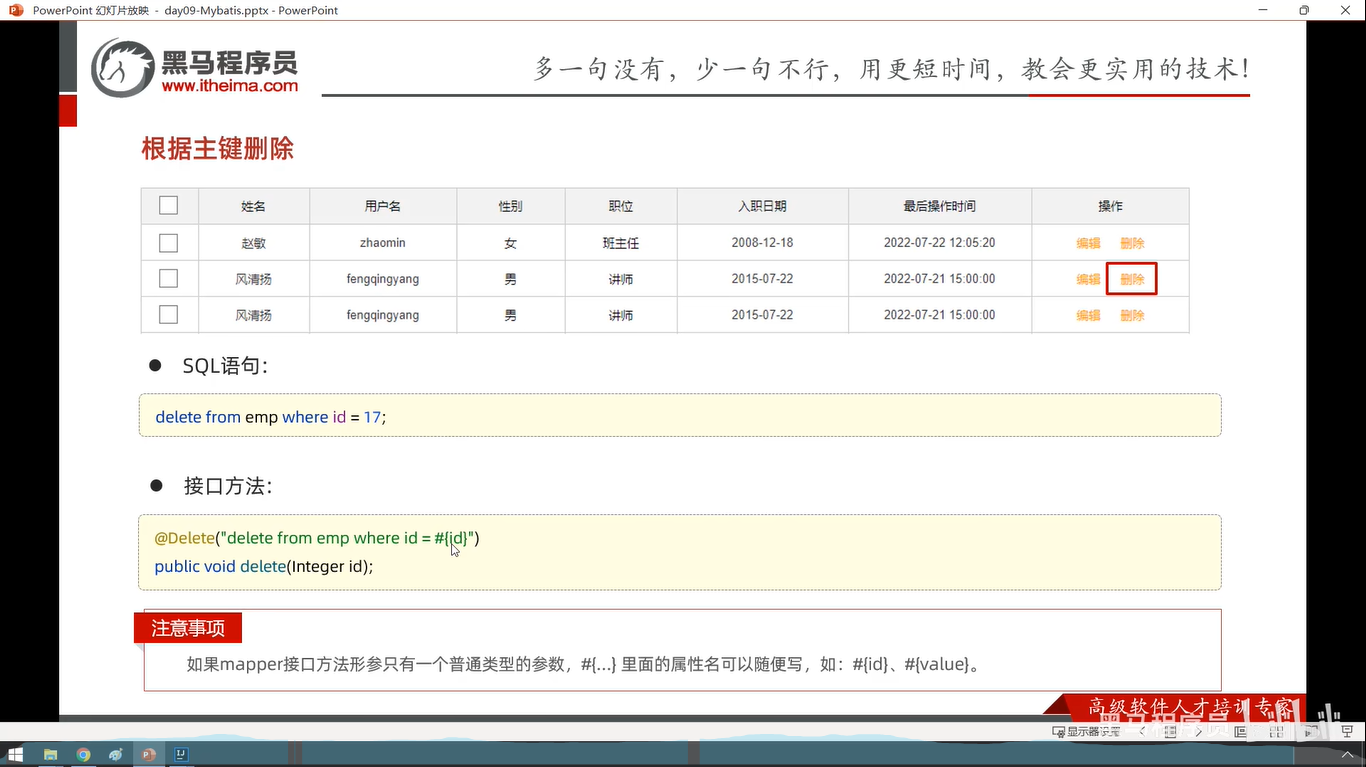Click the 职位 column header
The height and width of the screenshot is (767, 1366).
pyautogui.click(x=621, y=206)
